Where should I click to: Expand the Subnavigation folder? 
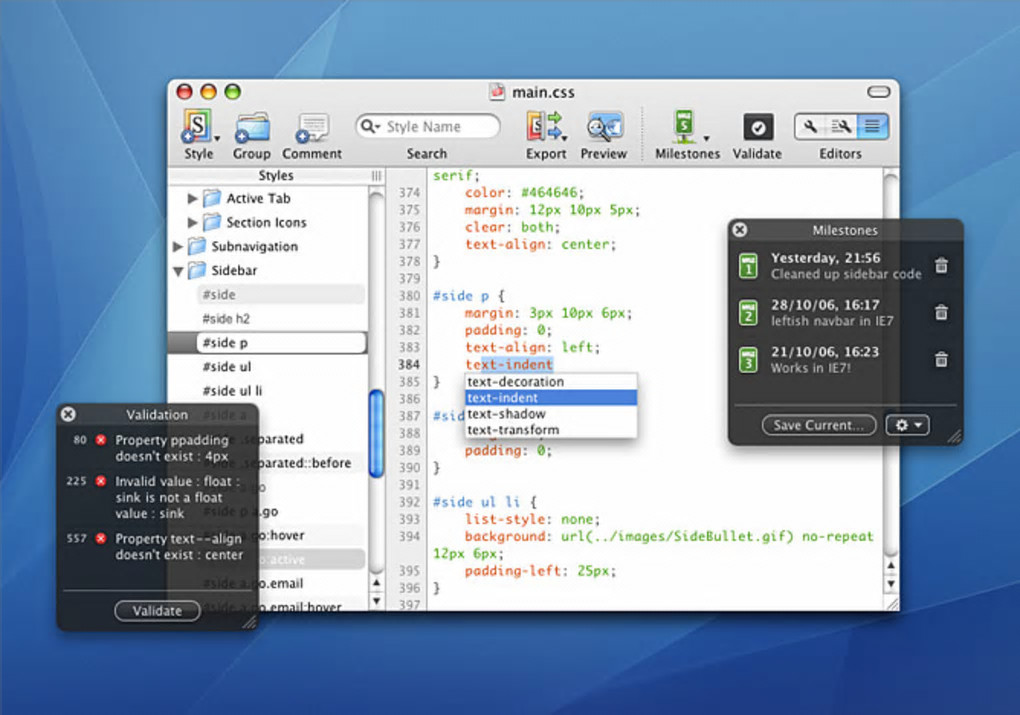coord(178,246)
